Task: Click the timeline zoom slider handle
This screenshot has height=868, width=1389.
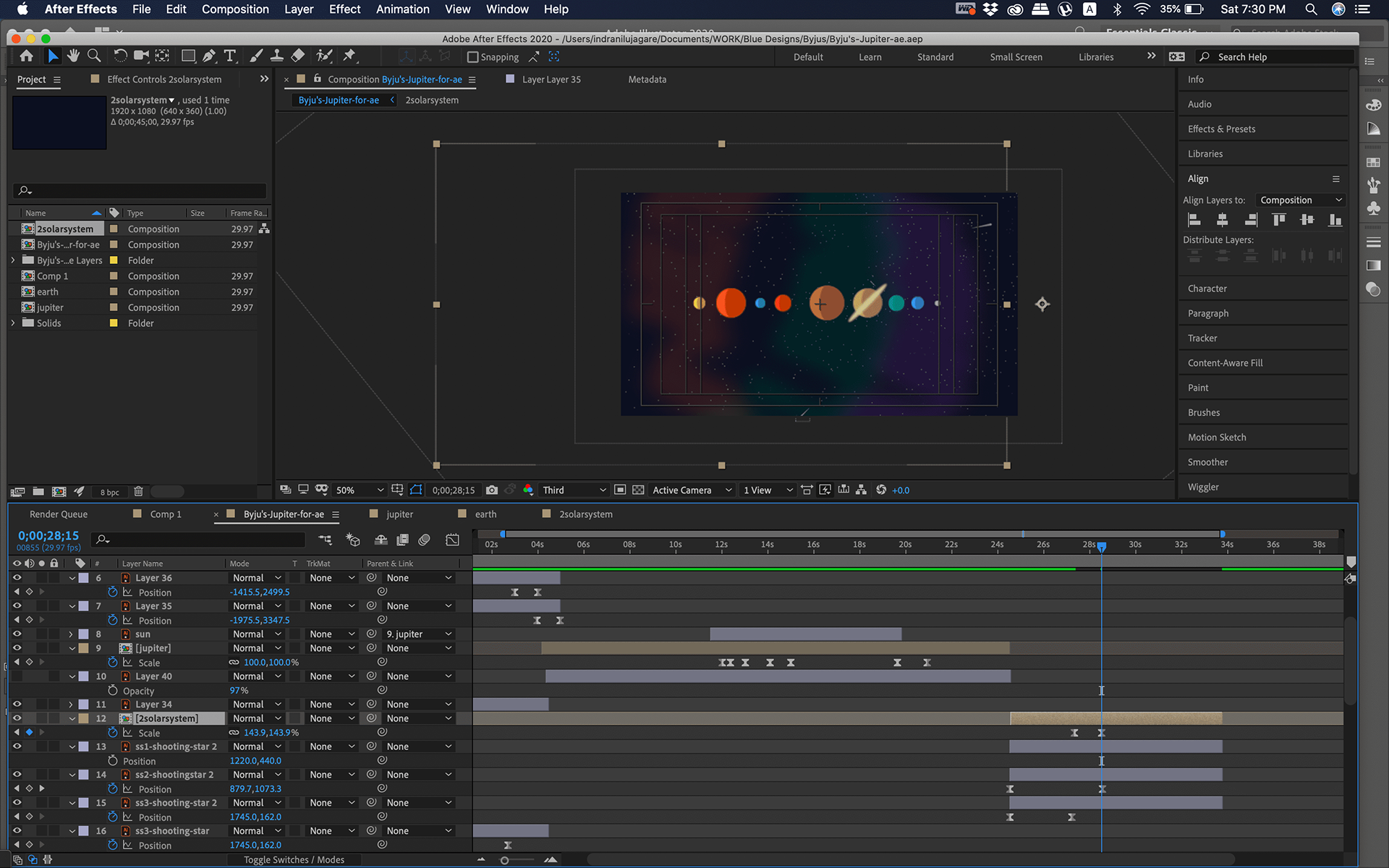Action: pos(504,860)
